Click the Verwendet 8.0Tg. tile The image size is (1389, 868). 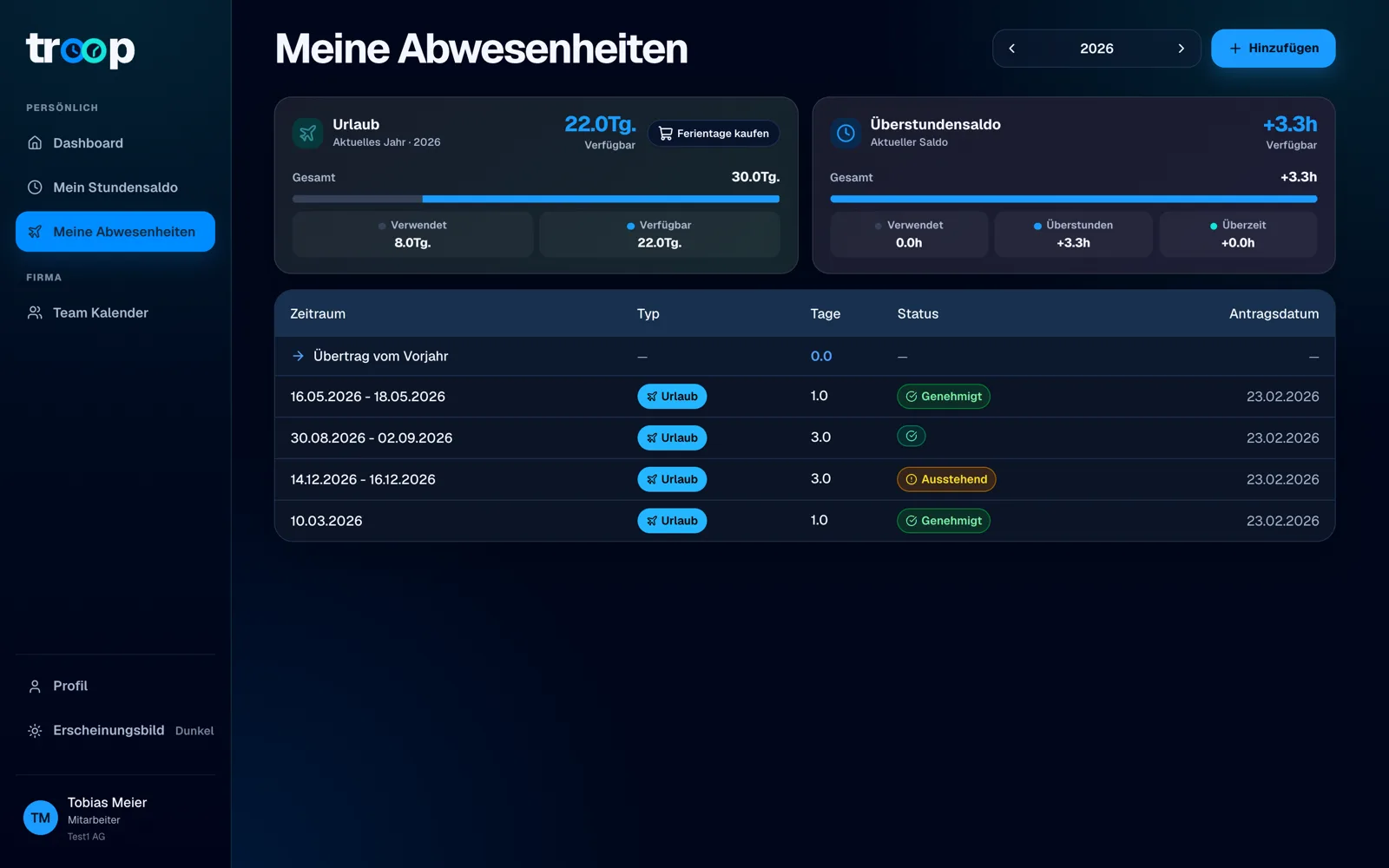(x=413, y=234)
